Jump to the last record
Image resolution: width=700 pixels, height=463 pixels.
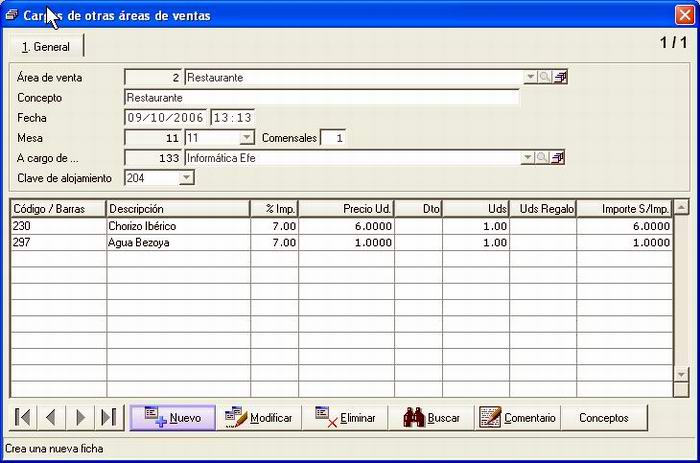point(108,417)
